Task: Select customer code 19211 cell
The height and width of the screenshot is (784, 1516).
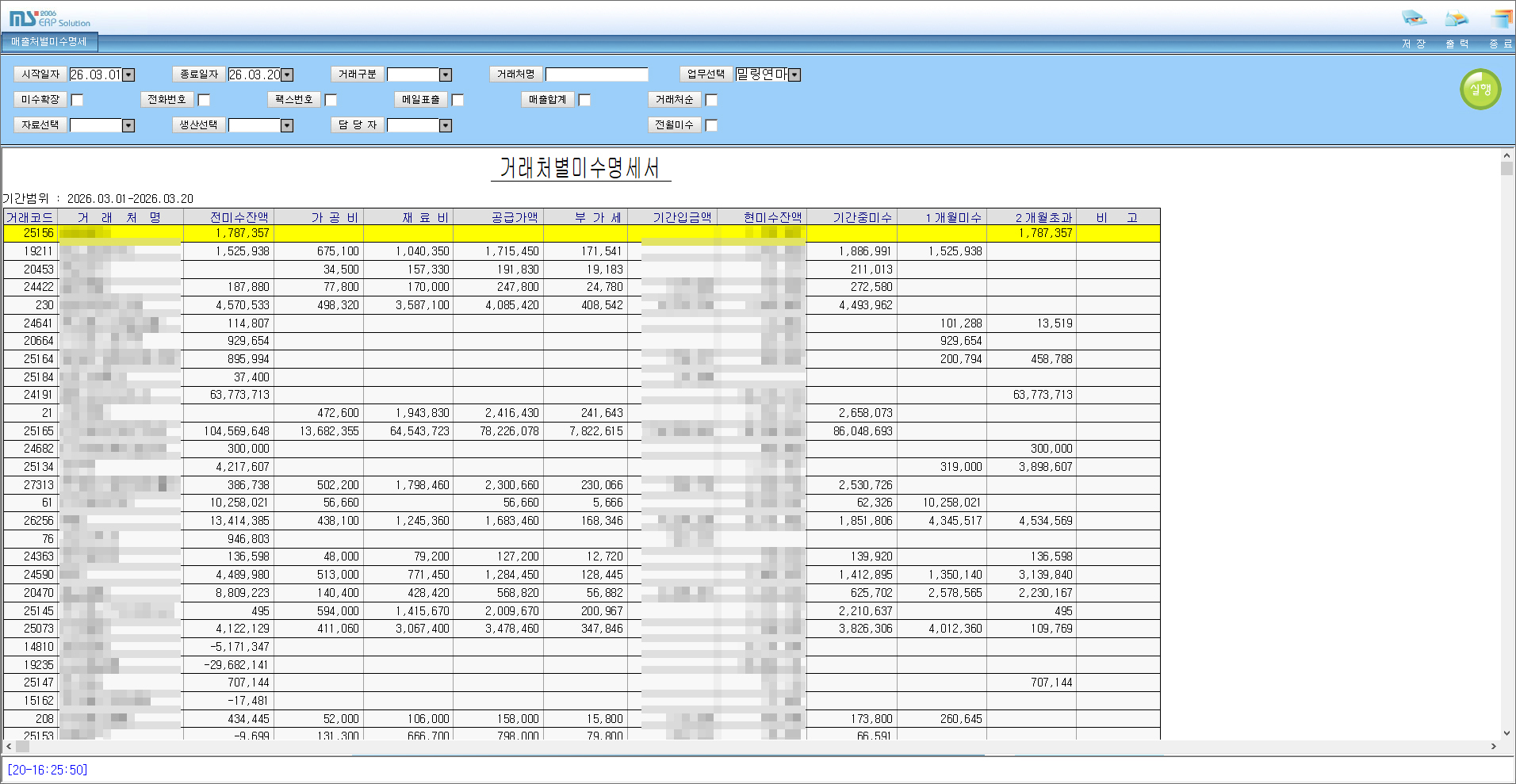Action: 30,251
